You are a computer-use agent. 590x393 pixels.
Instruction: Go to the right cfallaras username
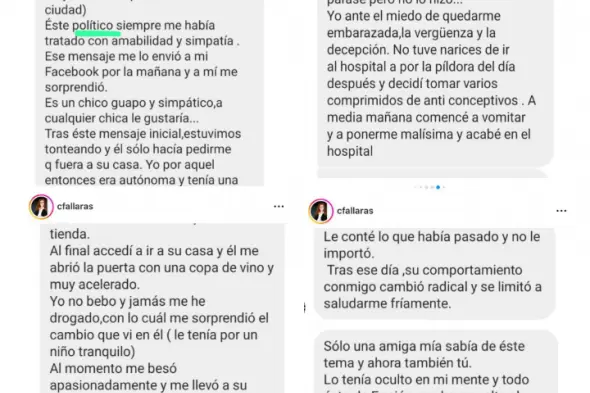355,211
